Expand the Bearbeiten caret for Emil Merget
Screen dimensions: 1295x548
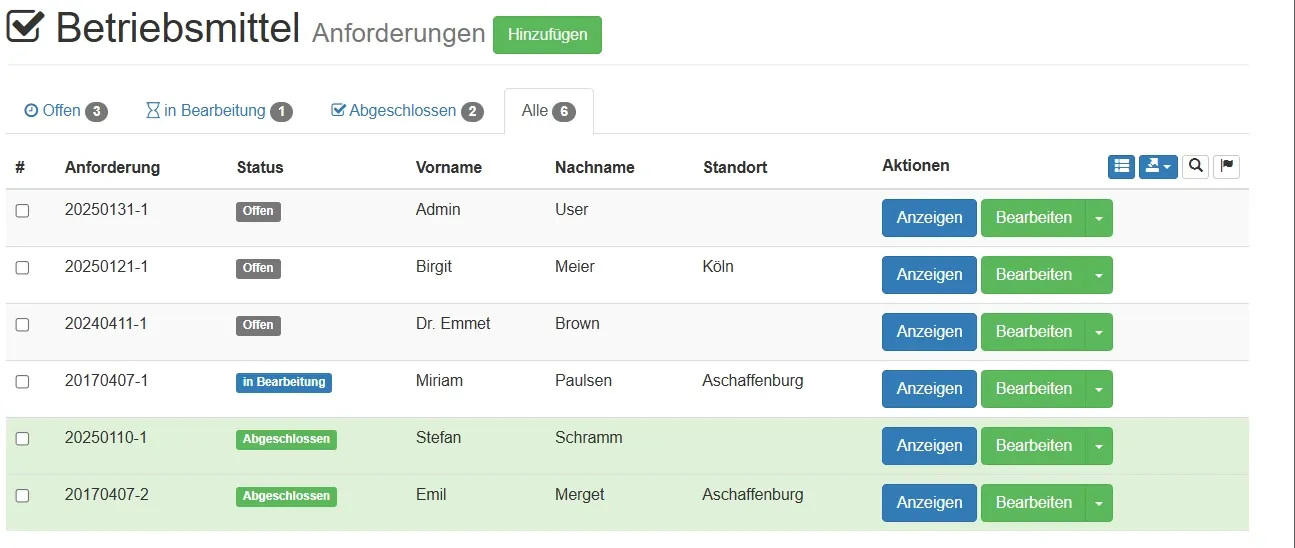1099,503
